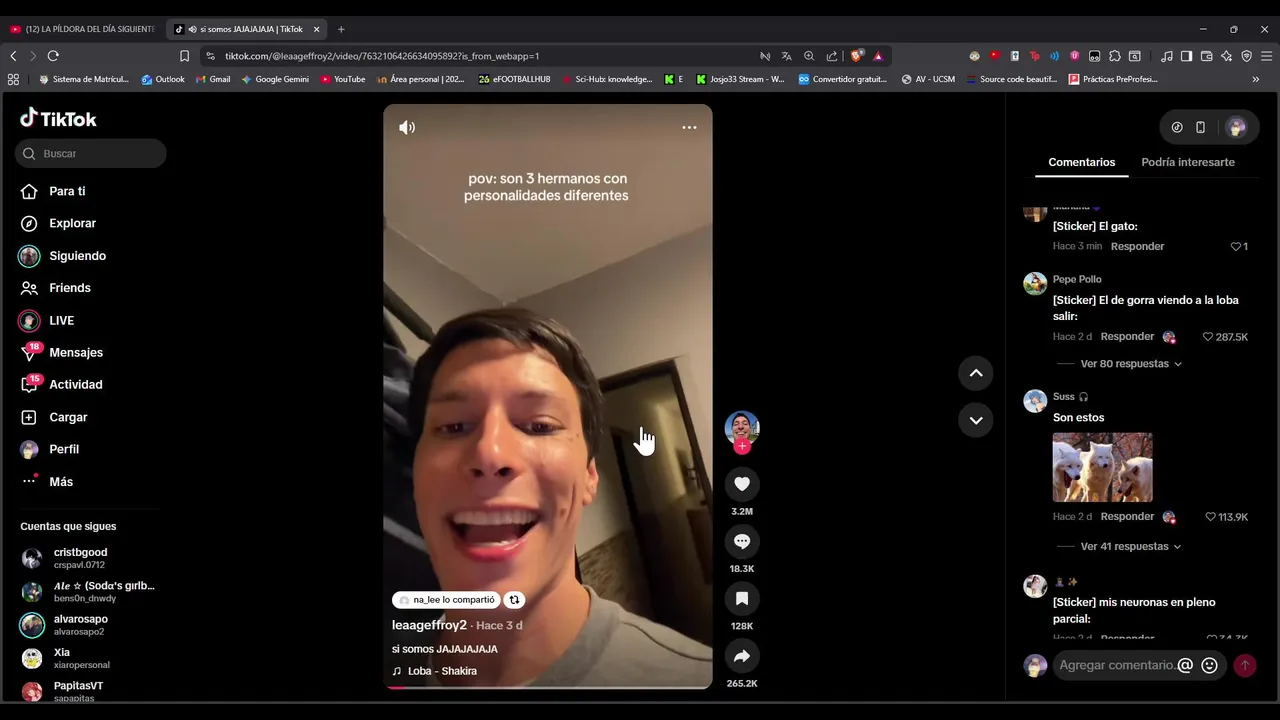The image size is (1280, 720).
Task: Expand Ver 80 respuestas under Pepe Pollo
Action: 1131,364
